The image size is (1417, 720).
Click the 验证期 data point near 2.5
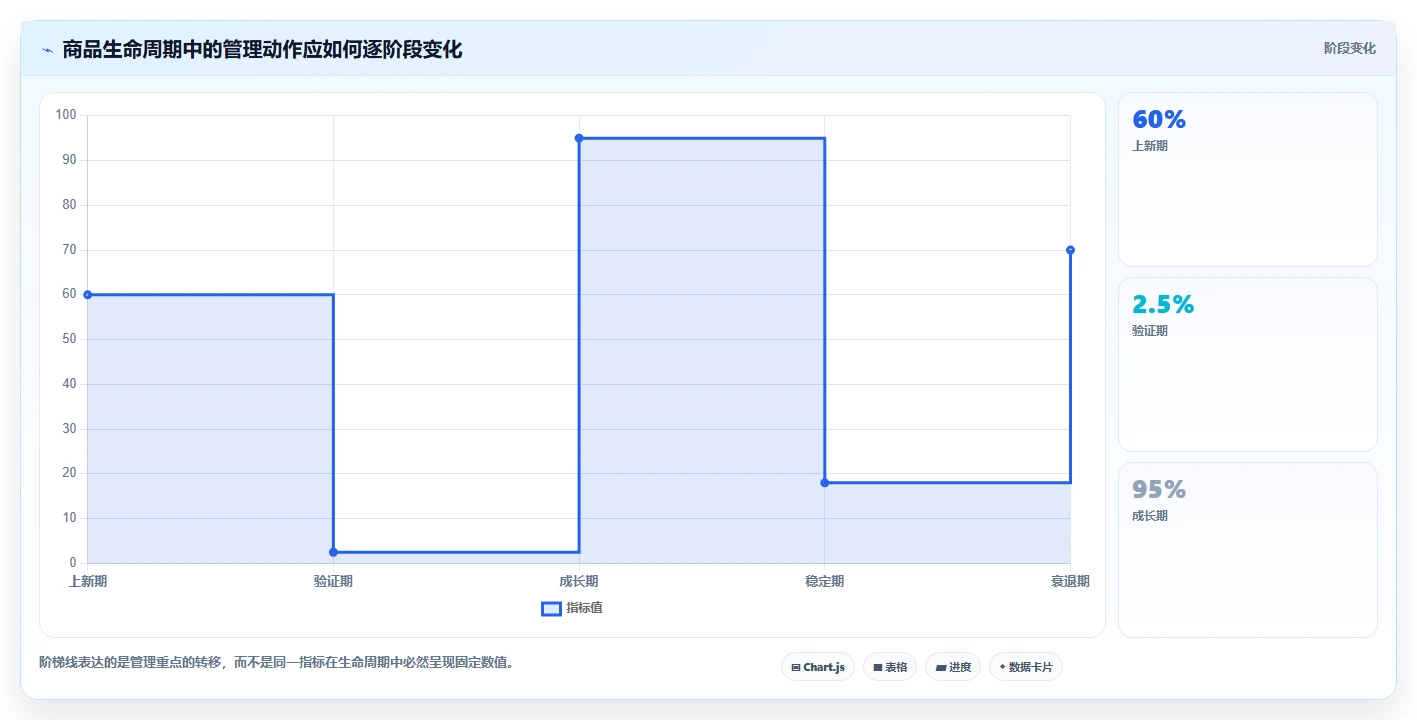coord(333,552)
